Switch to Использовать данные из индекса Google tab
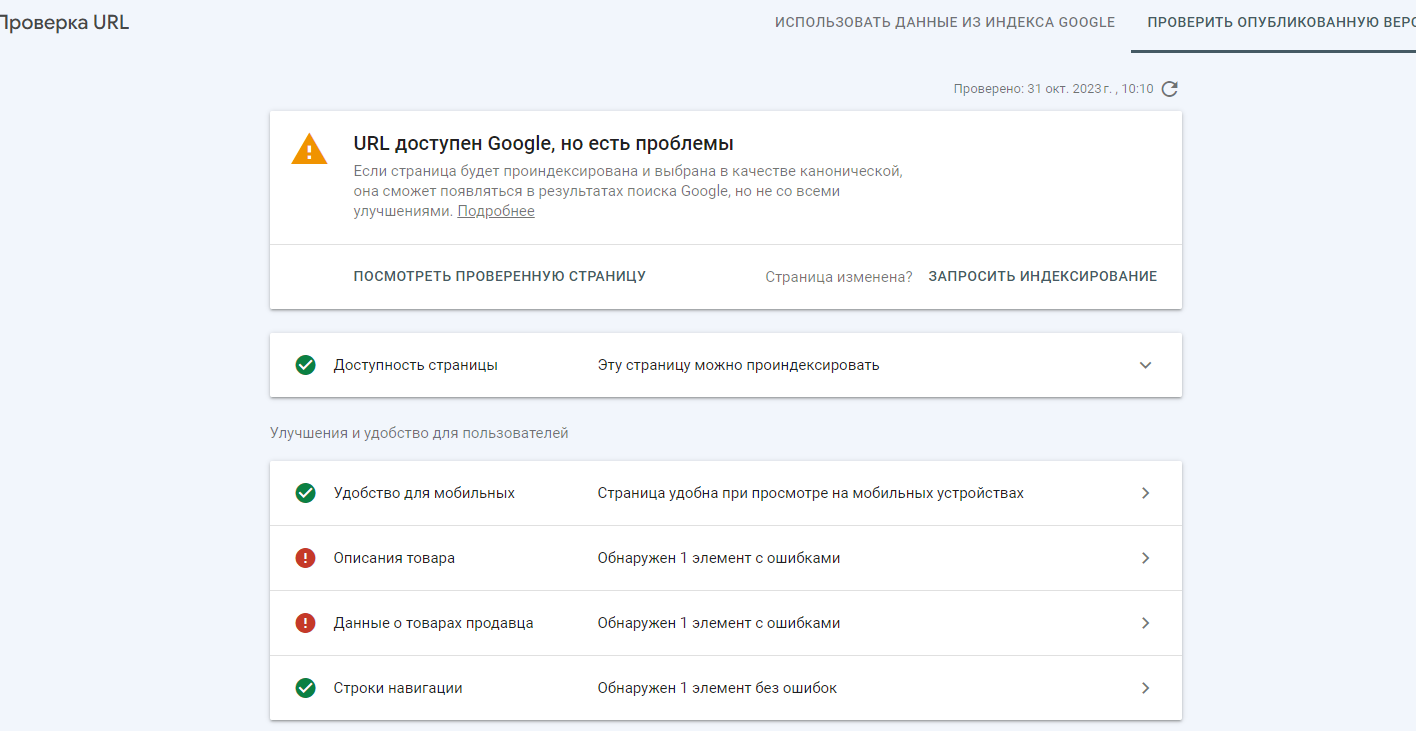The width and height of the screenshot is (1416, 731). [945, 22]
